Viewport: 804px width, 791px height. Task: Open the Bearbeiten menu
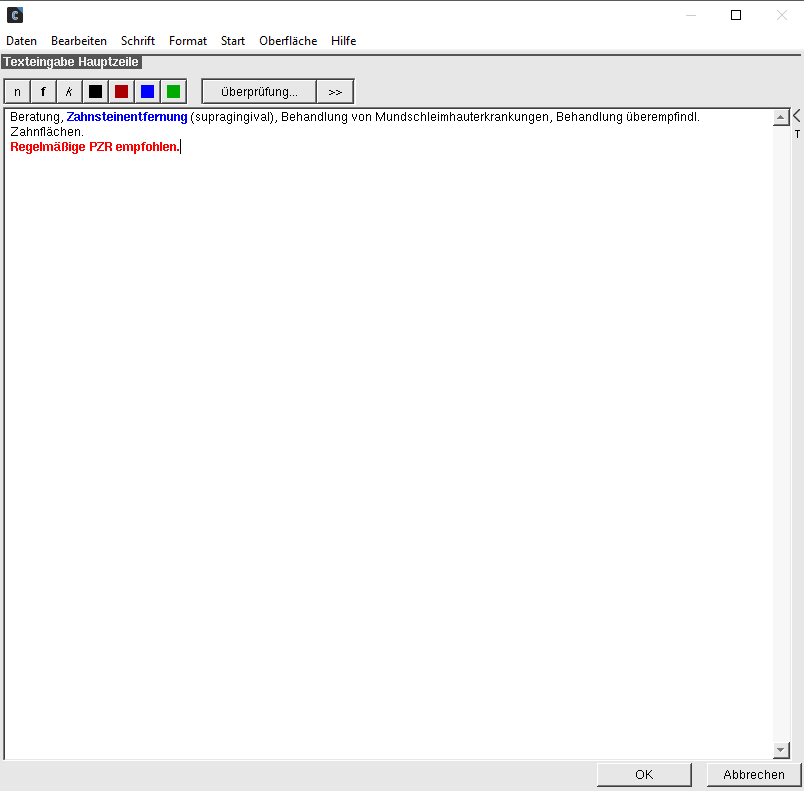pyautogui.click(x=79, y=40)
